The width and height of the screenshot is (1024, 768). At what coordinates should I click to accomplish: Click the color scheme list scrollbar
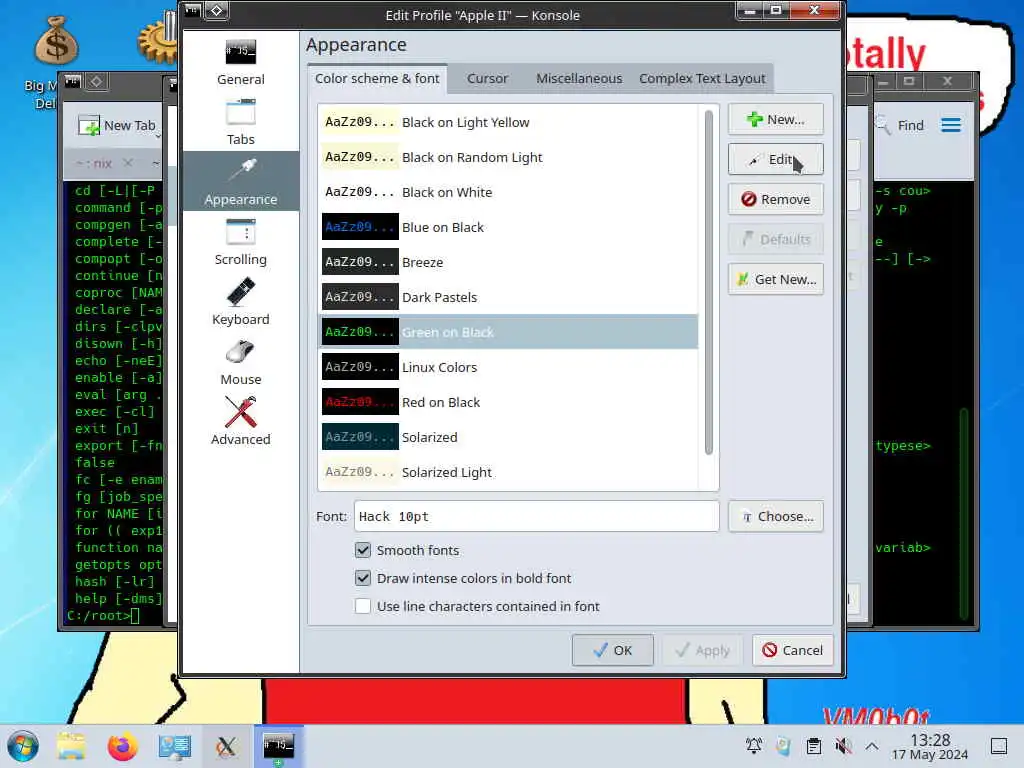tap(709, 282)
